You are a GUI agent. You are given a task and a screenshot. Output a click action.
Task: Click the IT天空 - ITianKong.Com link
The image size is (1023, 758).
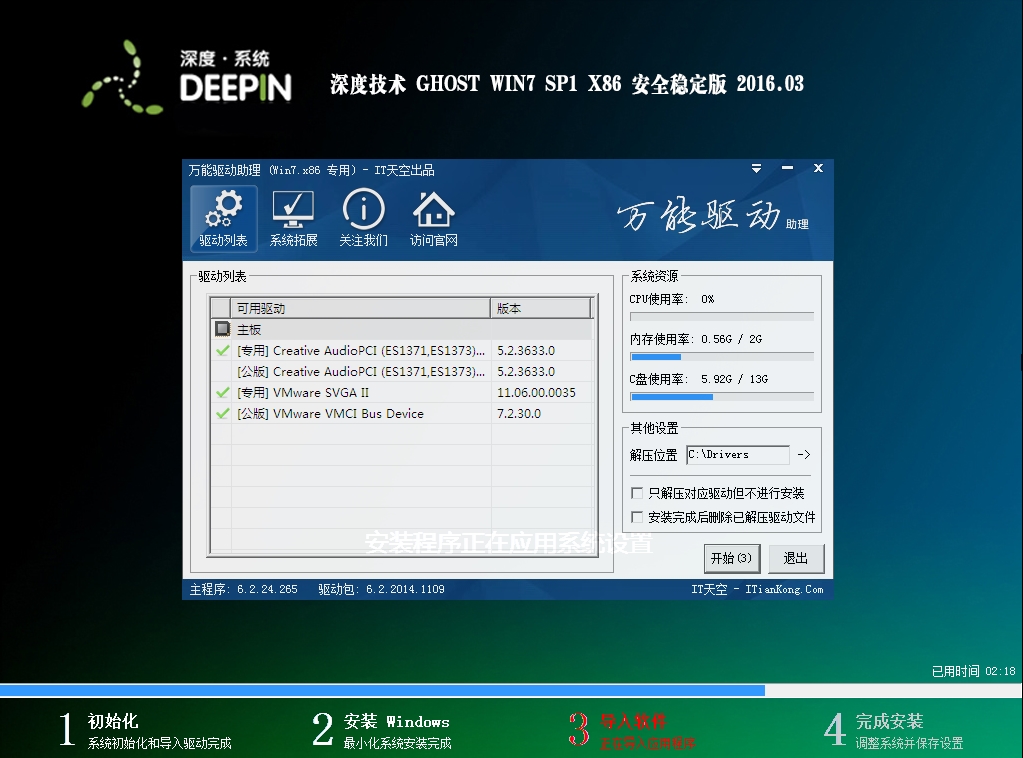click(x=757, y=589)
